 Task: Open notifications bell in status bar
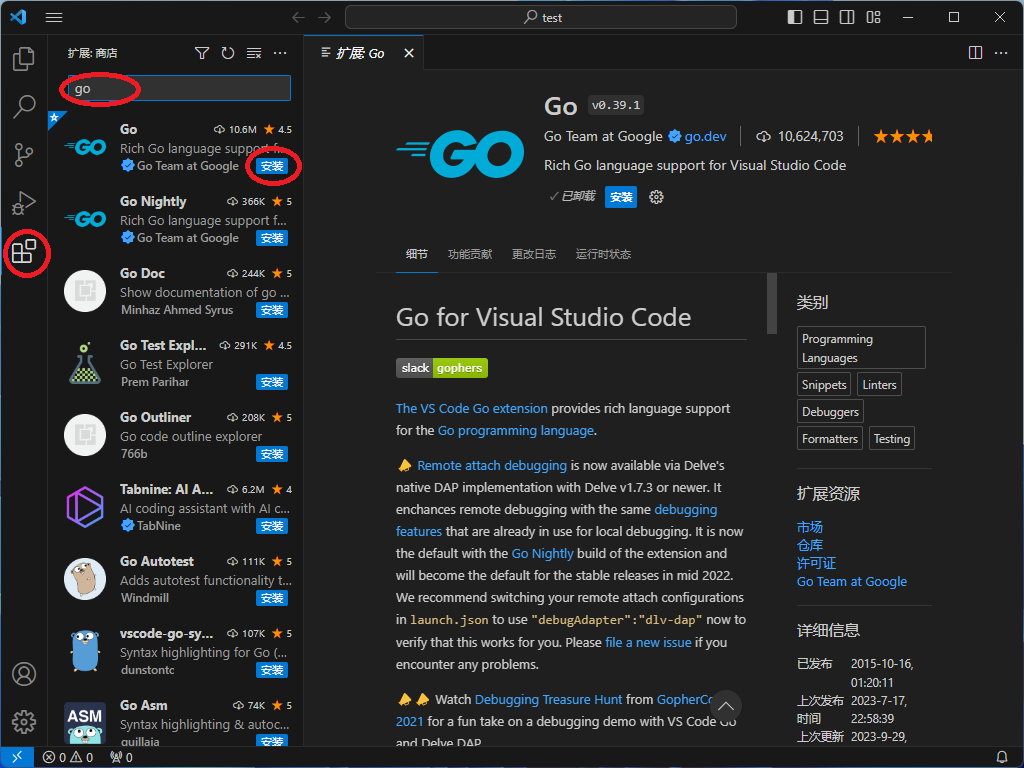(1002, 757)
